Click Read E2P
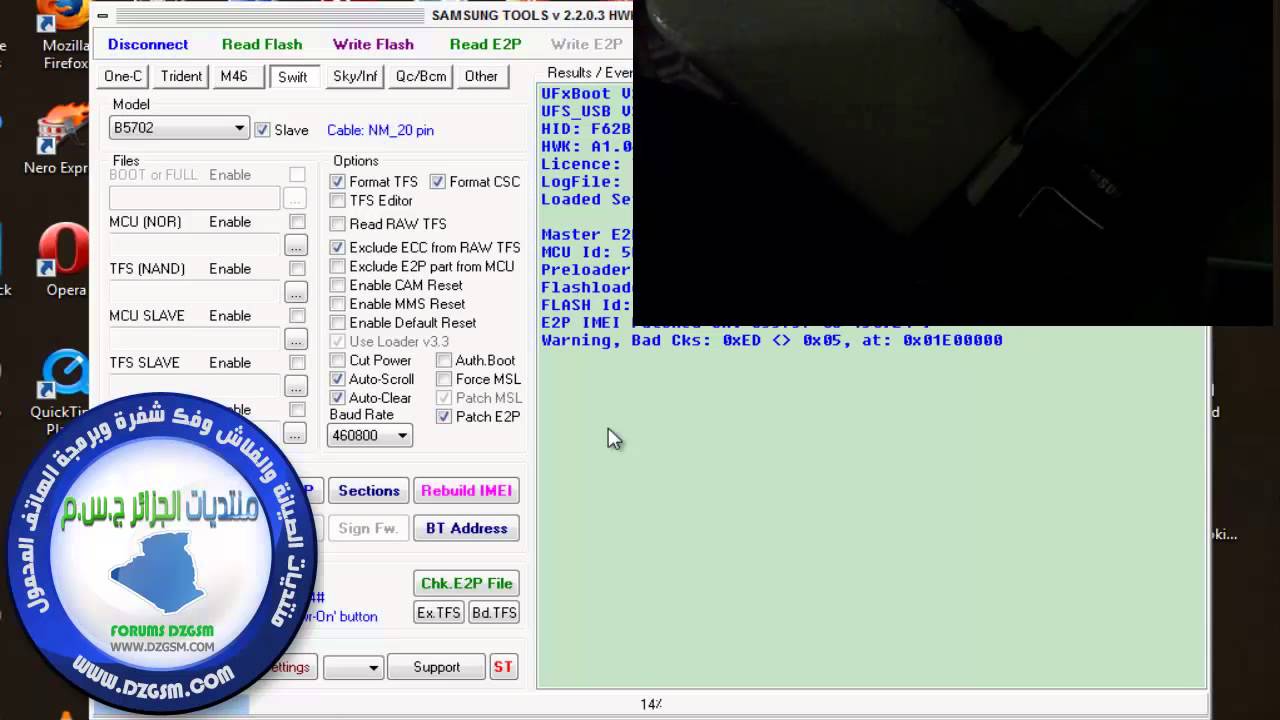The image size is (1280, 720). 485,44
